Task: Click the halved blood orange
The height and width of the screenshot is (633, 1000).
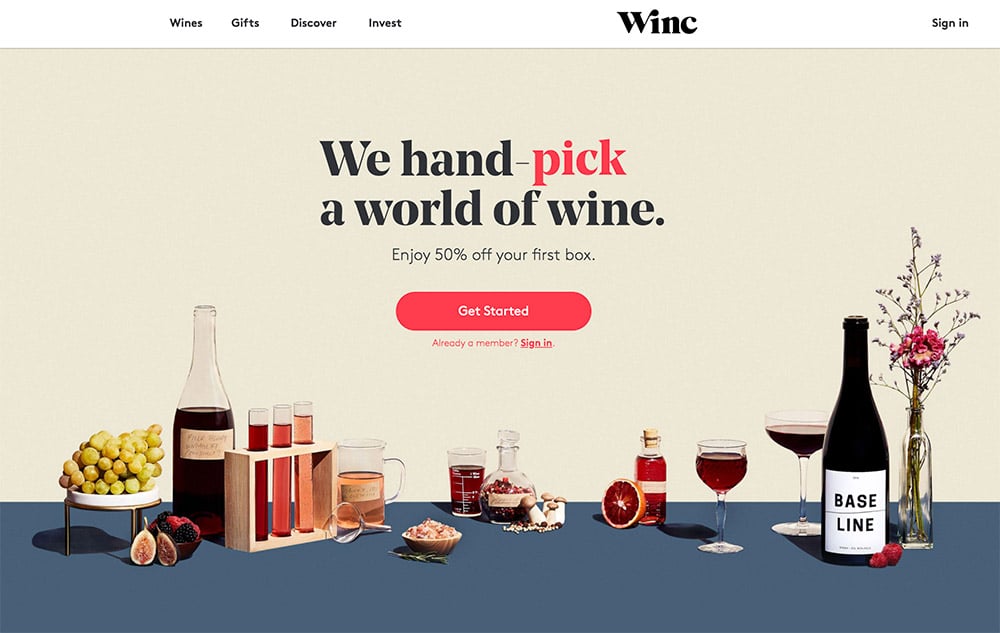Action: click(623, 504)
